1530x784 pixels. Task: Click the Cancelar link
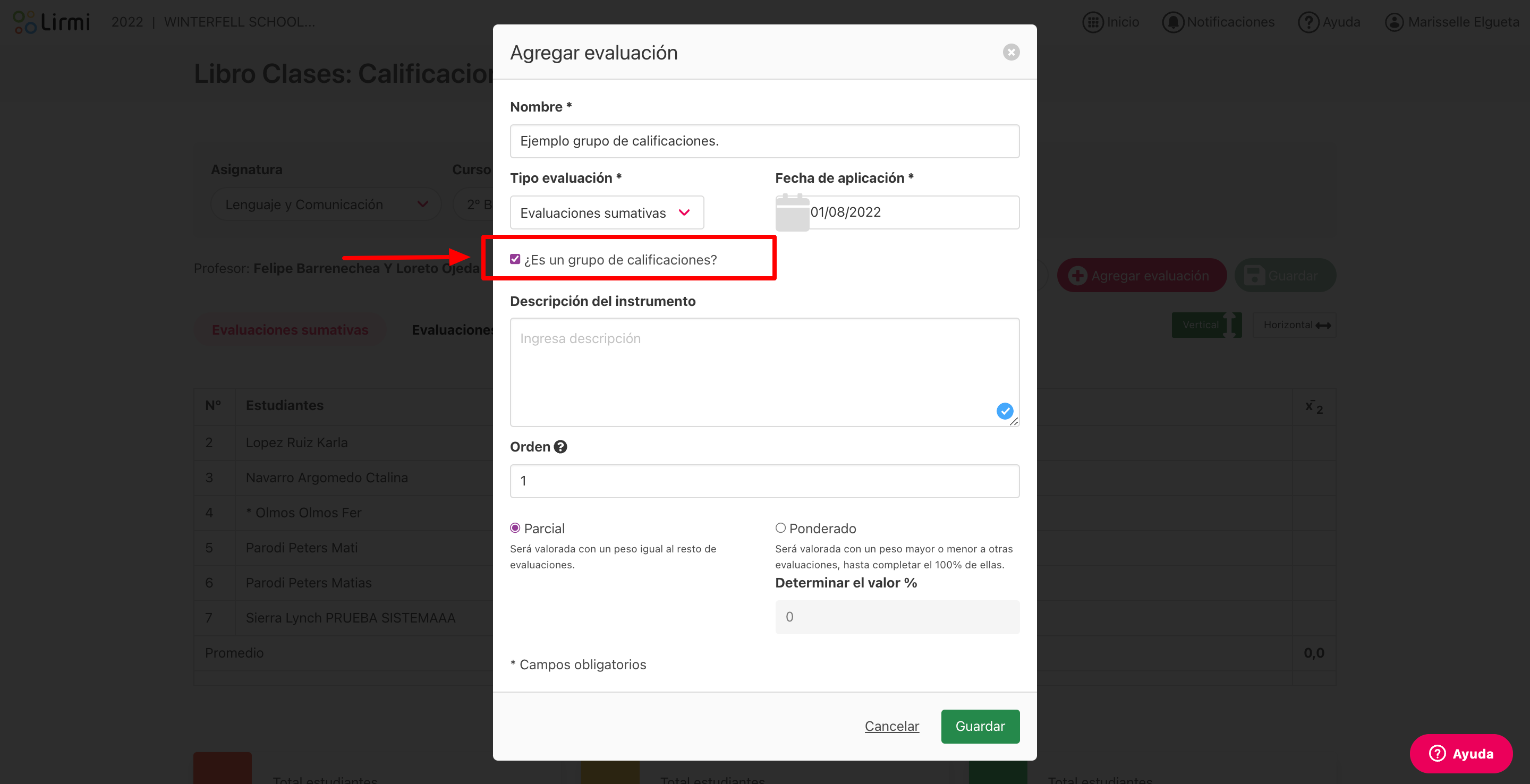(x=891, y=726)
